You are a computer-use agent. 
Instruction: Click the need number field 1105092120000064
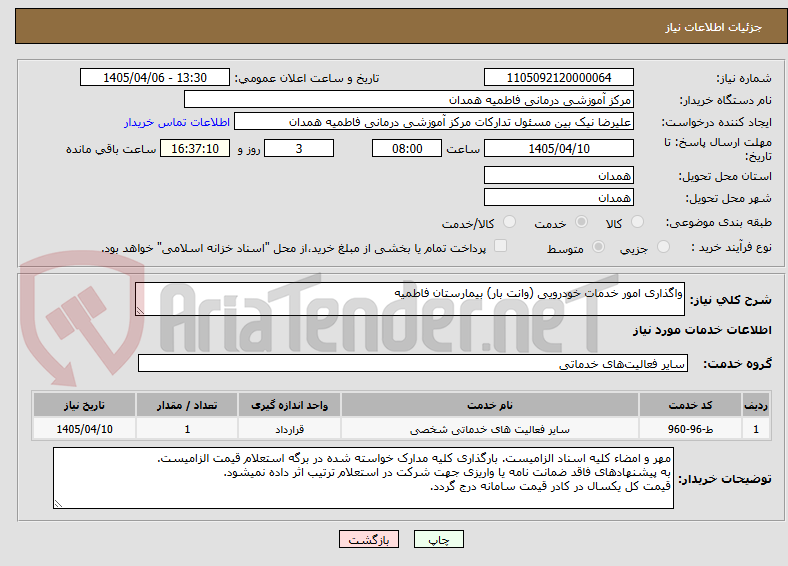[558, 77]
